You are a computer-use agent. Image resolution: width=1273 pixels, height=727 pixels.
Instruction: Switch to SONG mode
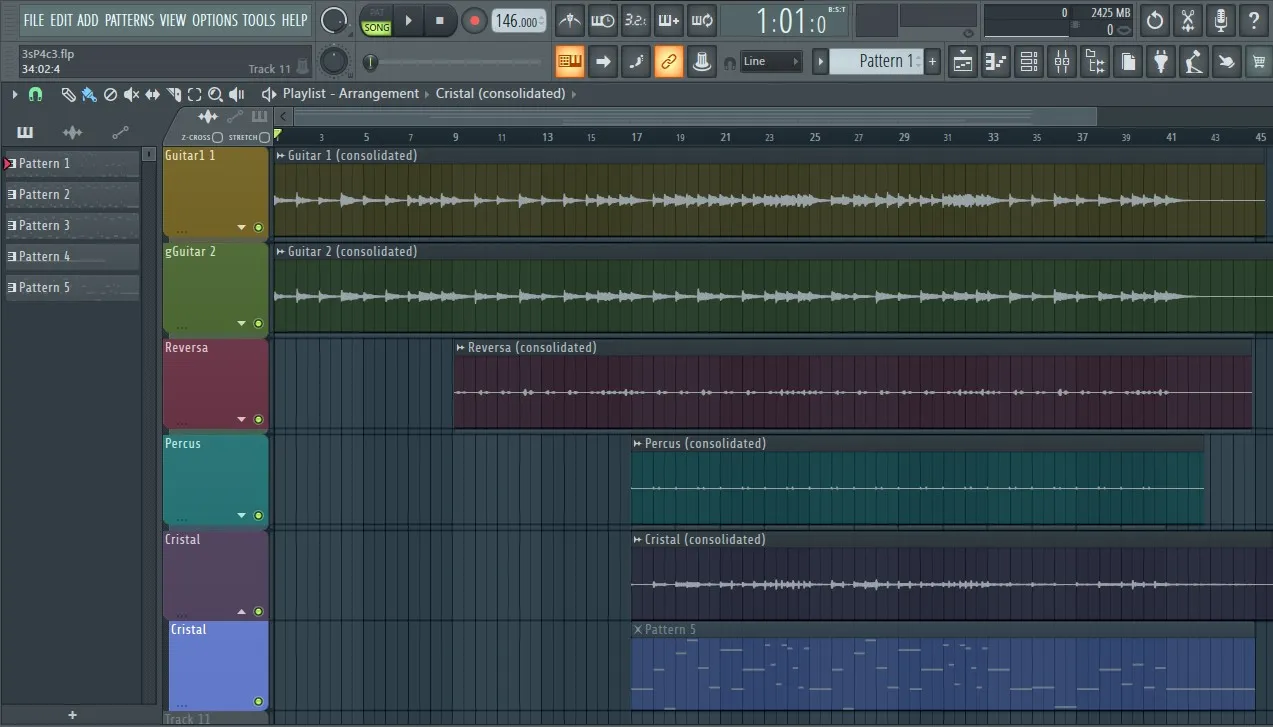tap(377, 28)
